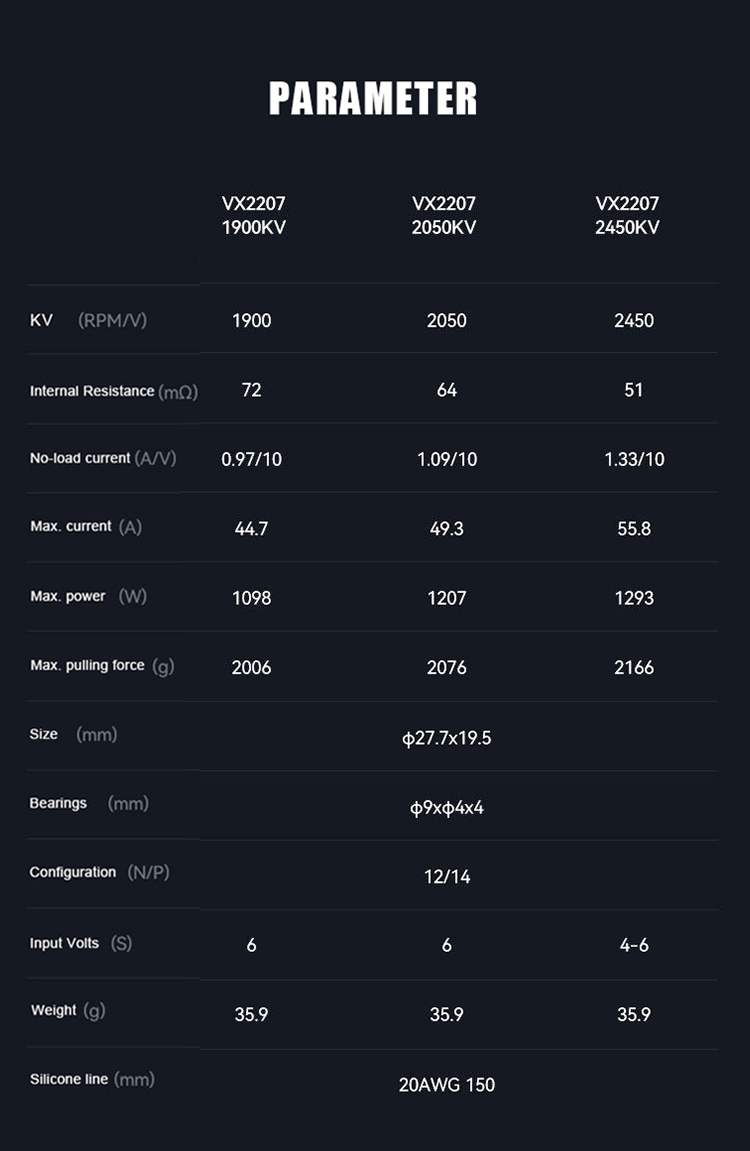This screenshot has width=750, height=1151.
Task: Click the No-load current row label
Action: (102, 458)
